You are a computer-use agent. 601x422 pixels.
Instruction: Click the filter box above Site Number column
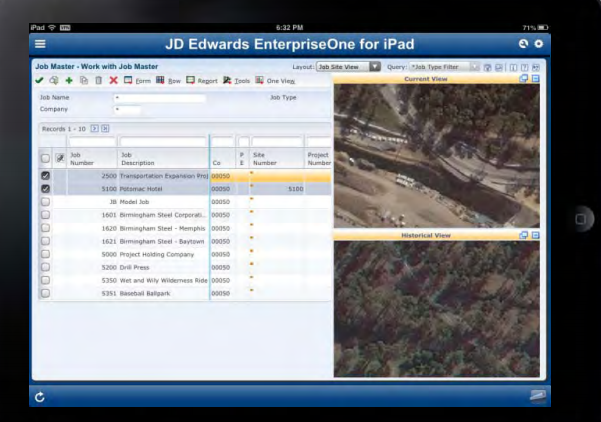tap(277, 142)
